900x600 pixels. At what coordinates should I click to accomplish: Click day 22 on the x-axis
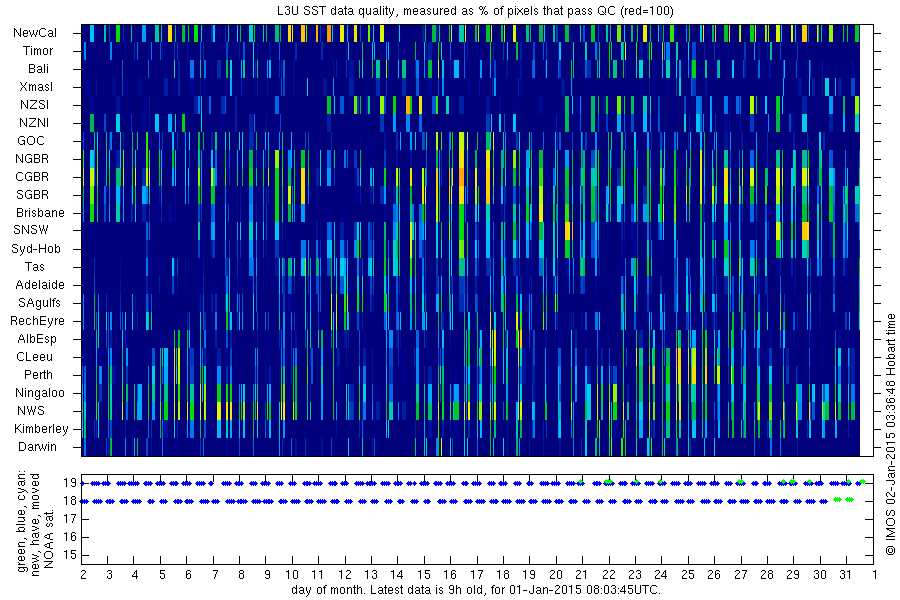click(x=608, y=574)
